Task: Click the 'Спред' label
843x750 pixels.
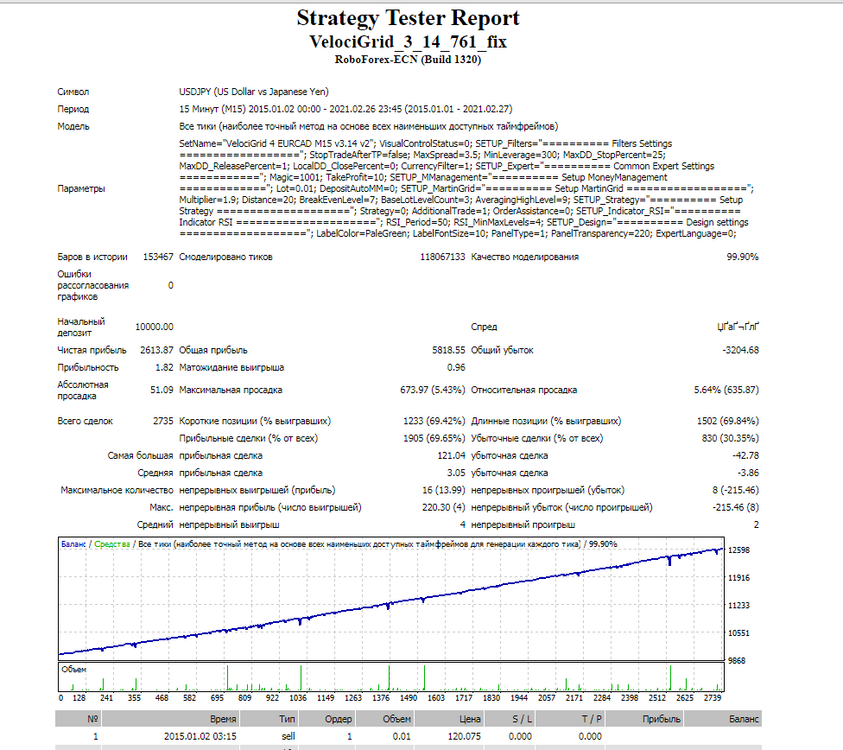Action: click(x=484, y=327)
